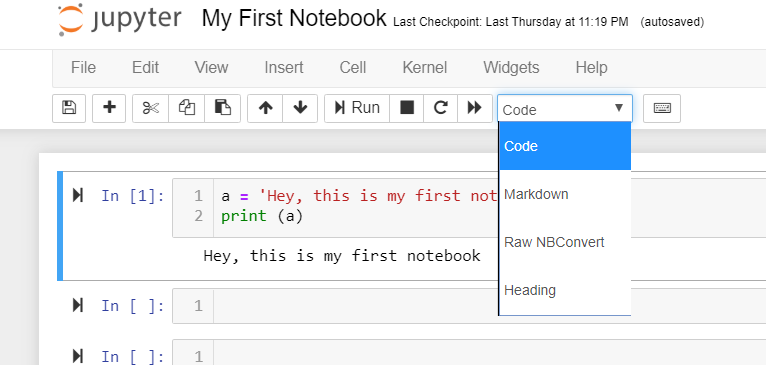Choose Heading cell type
Screen dimensions: 766x365
pos(565,290)
